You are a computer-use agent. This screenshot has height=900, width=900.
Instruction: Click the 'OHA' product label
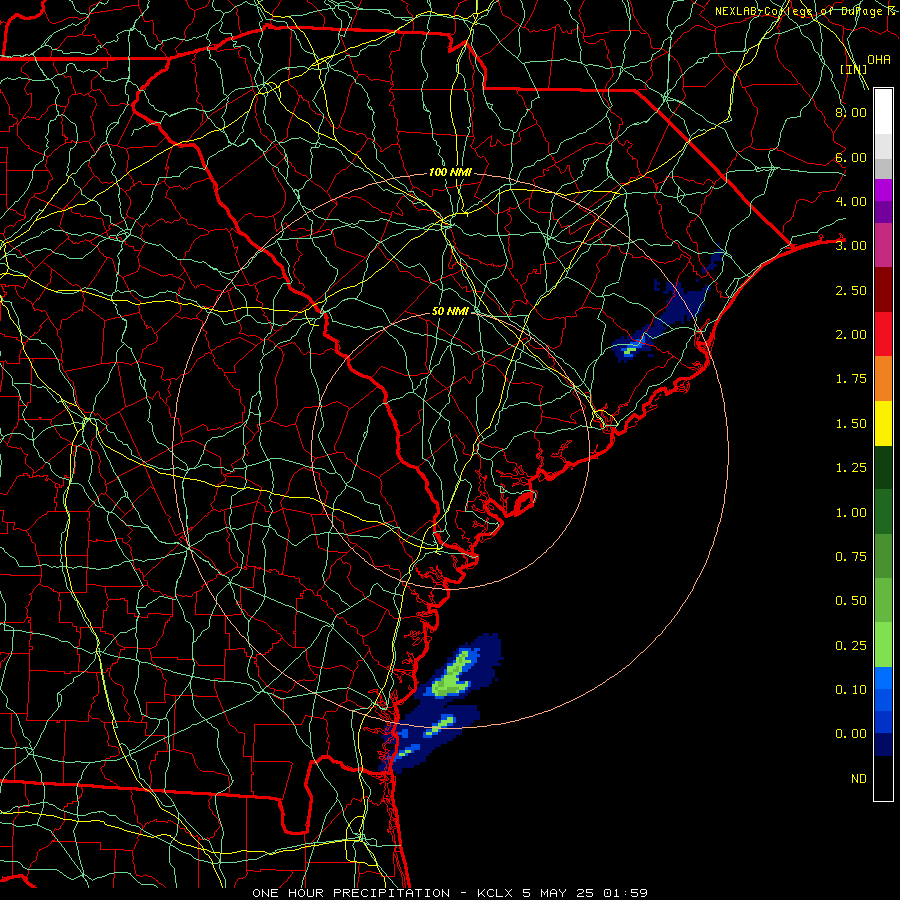879,60
